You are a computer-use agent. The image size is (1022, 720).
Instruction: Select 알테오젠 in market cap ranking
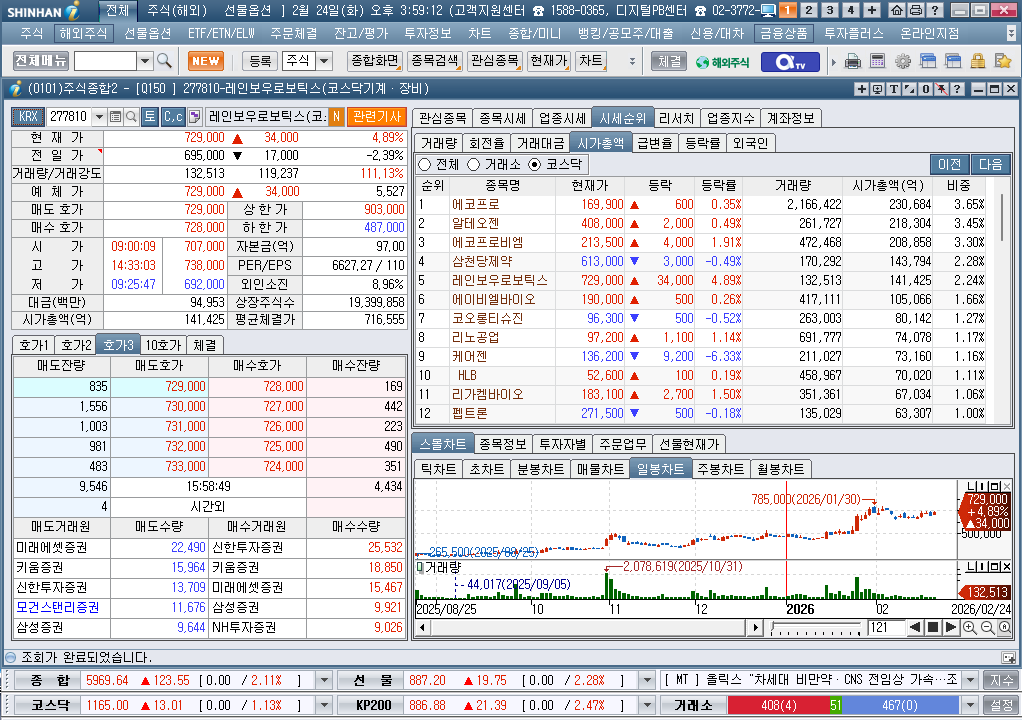click(475, 223)
